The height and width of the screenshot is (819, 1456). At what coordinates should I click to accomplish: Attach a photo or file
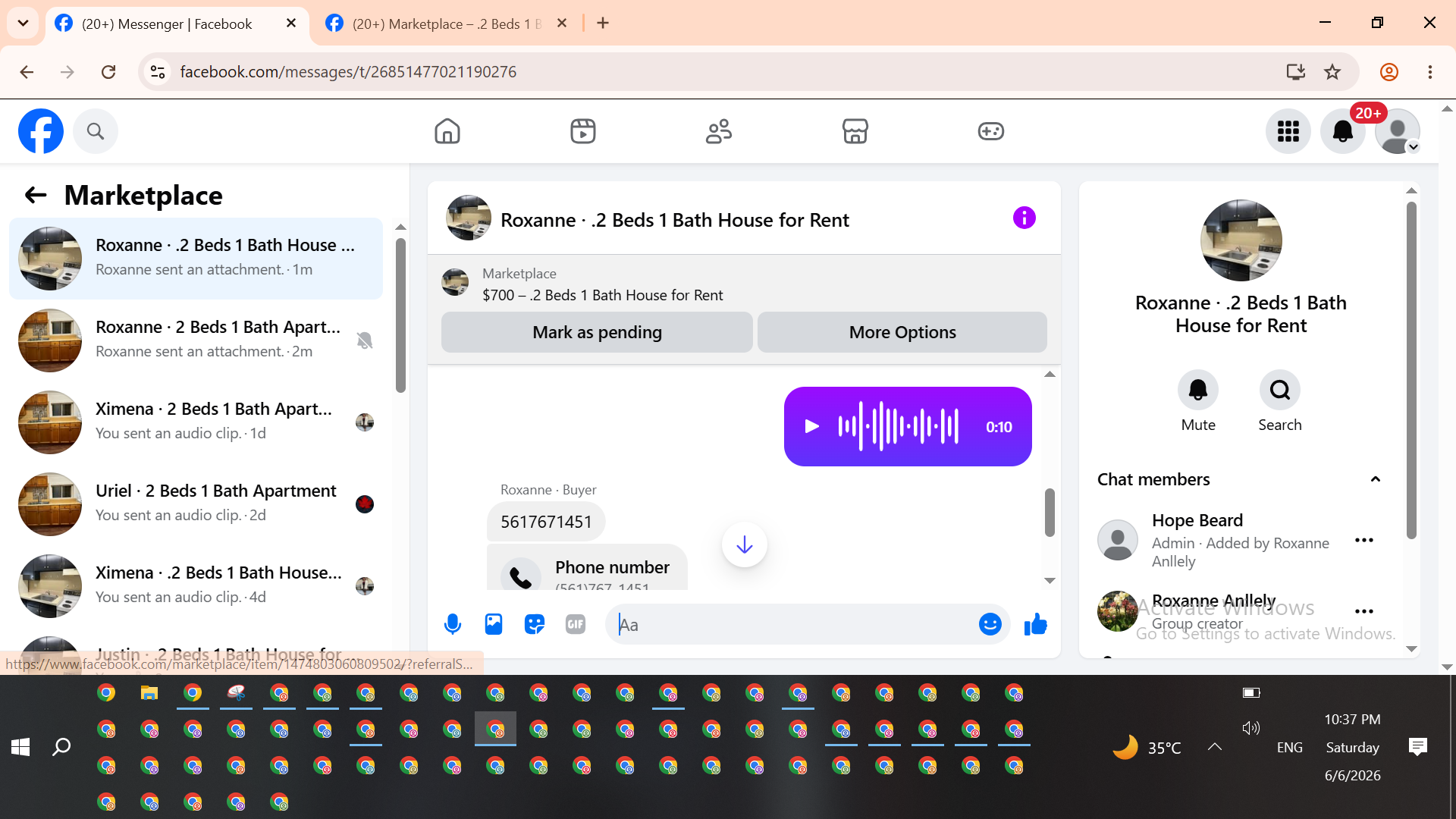[x=494, y=624]
